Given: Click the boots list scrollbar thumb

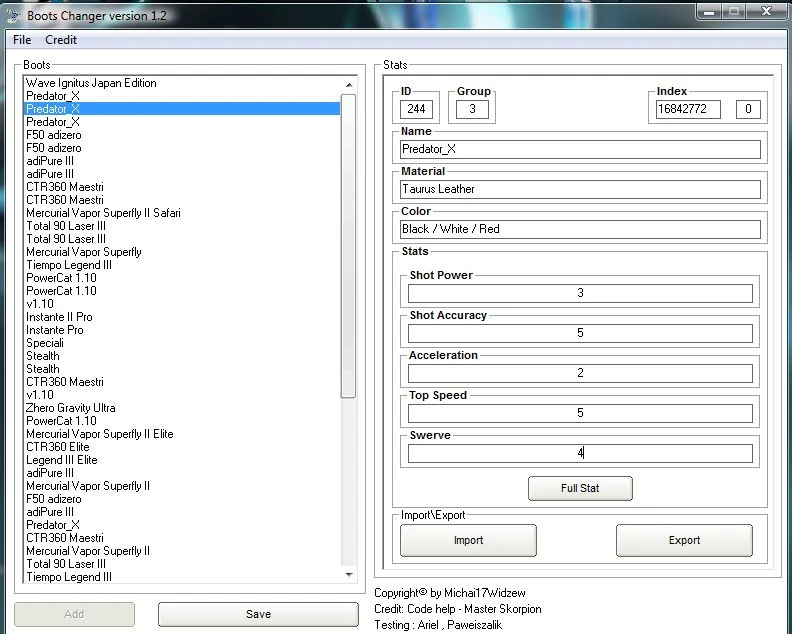Looking at the screenshot, I should [349, 246].
